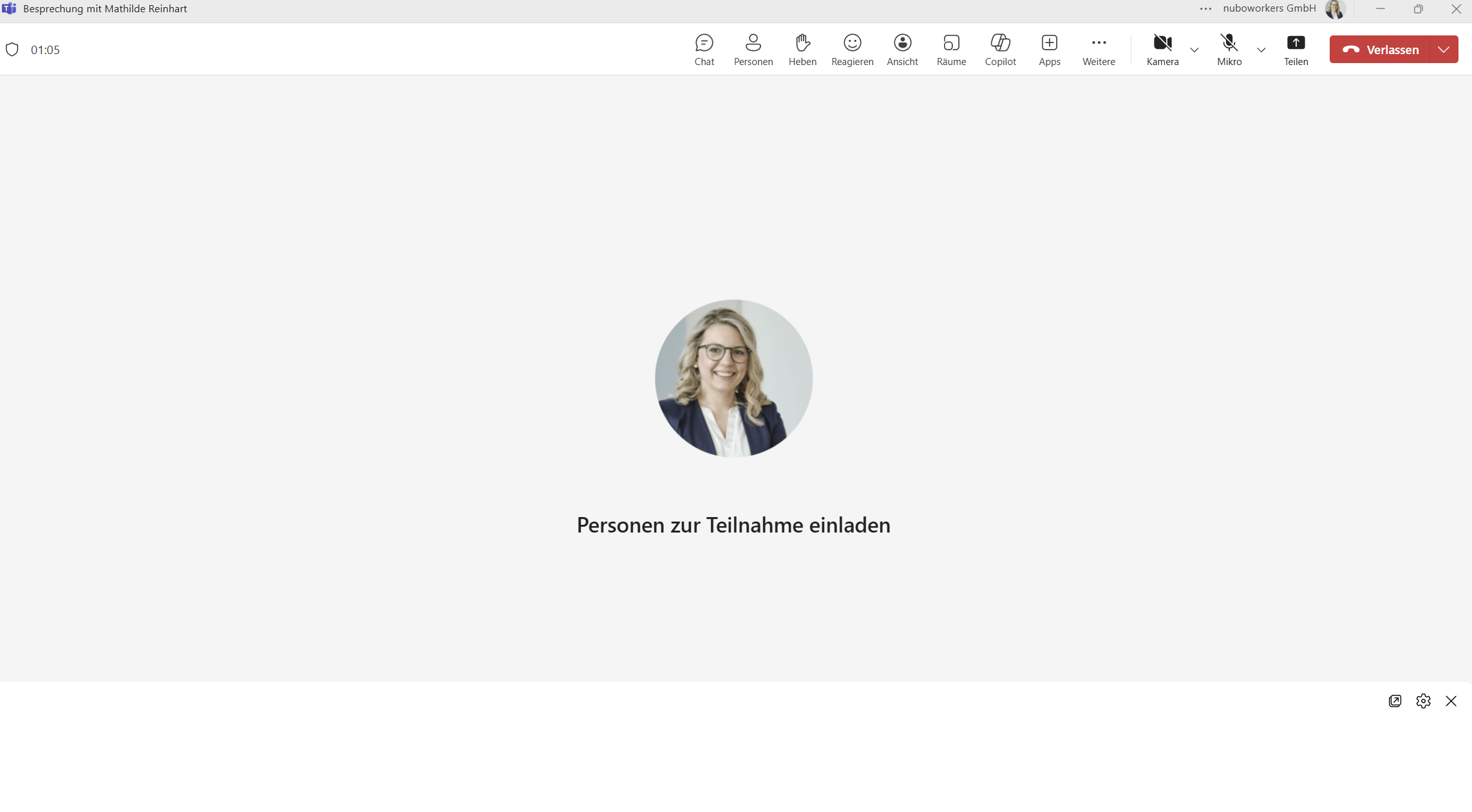Open the Personen participant list
This screenshot has width=1472, height=812.
click(753, 49)
